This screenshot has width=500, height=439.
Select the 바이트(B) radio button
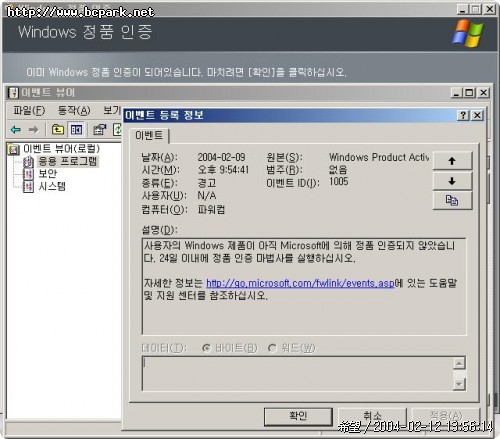click(x=230, y=348)
